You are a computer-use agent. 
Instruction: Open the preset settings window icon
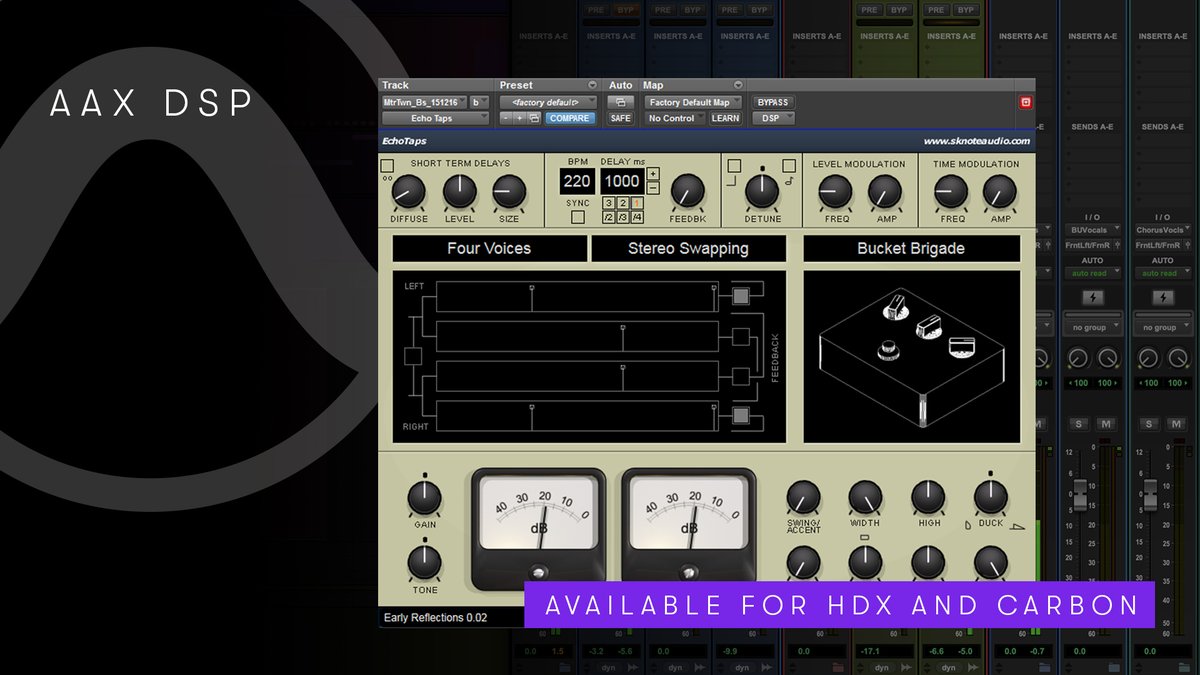pos(534,118)
